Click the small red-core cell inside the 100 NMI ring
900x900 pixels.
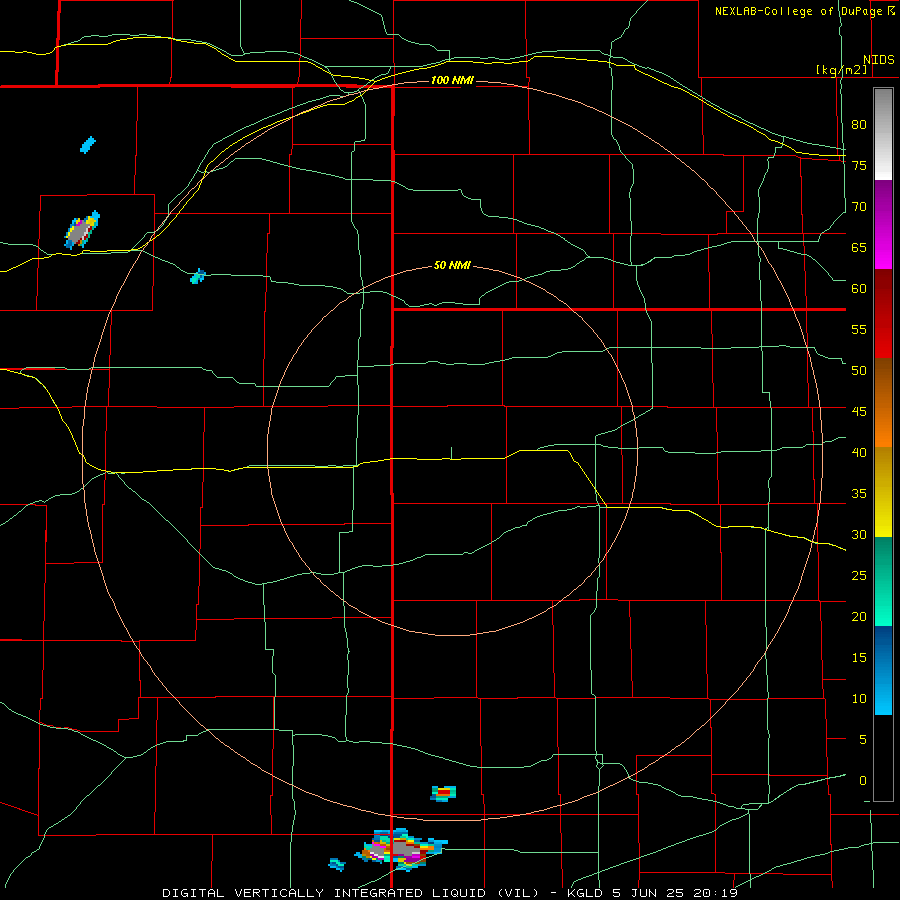point(443,793)
